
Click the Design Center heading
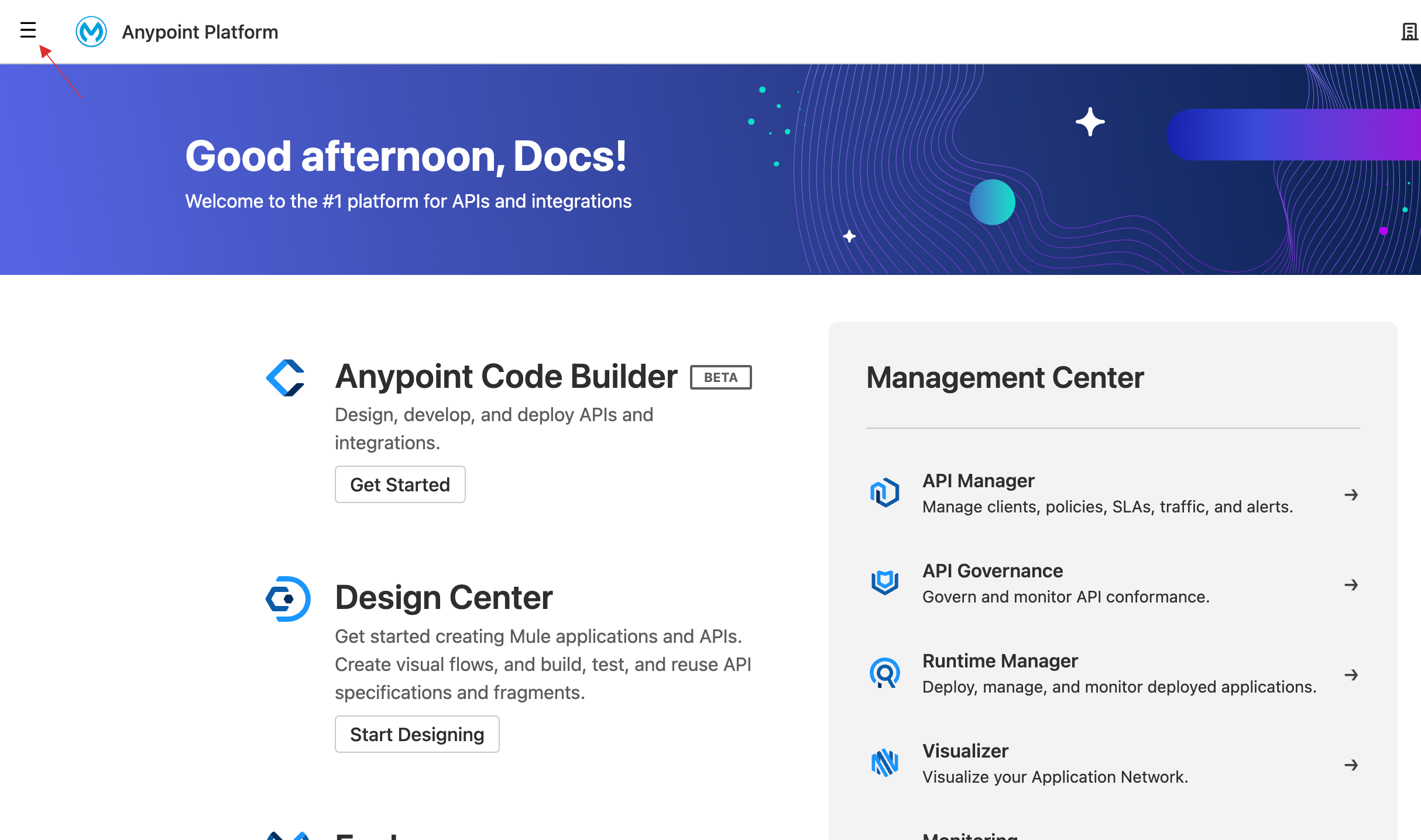[444, 597]
